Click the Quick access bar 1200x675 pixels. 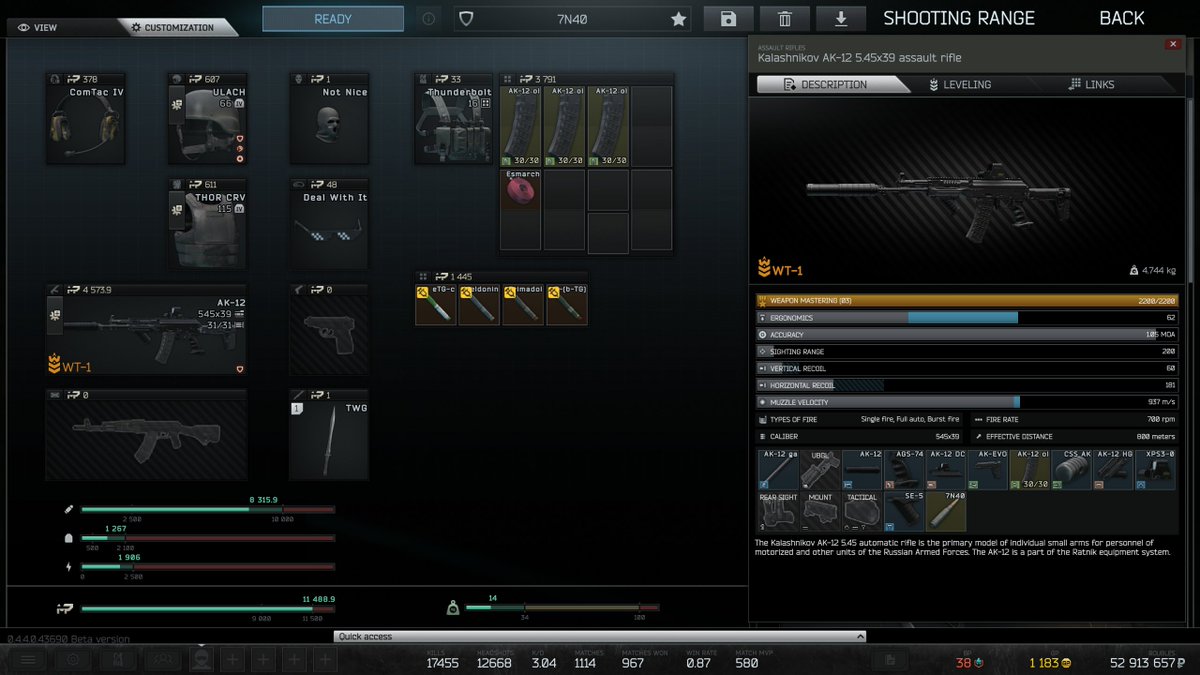[600, 636]
